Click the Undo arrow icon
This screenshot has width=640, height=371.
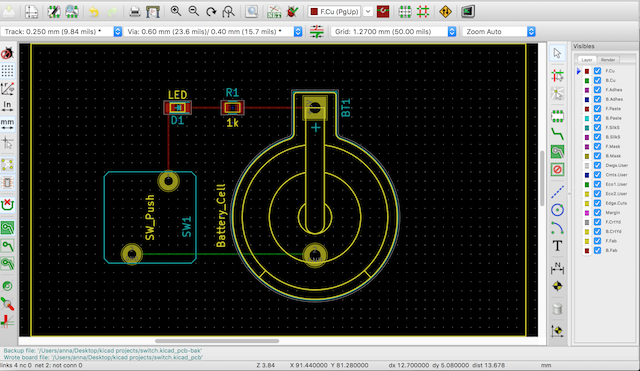[x=94, y=12]
